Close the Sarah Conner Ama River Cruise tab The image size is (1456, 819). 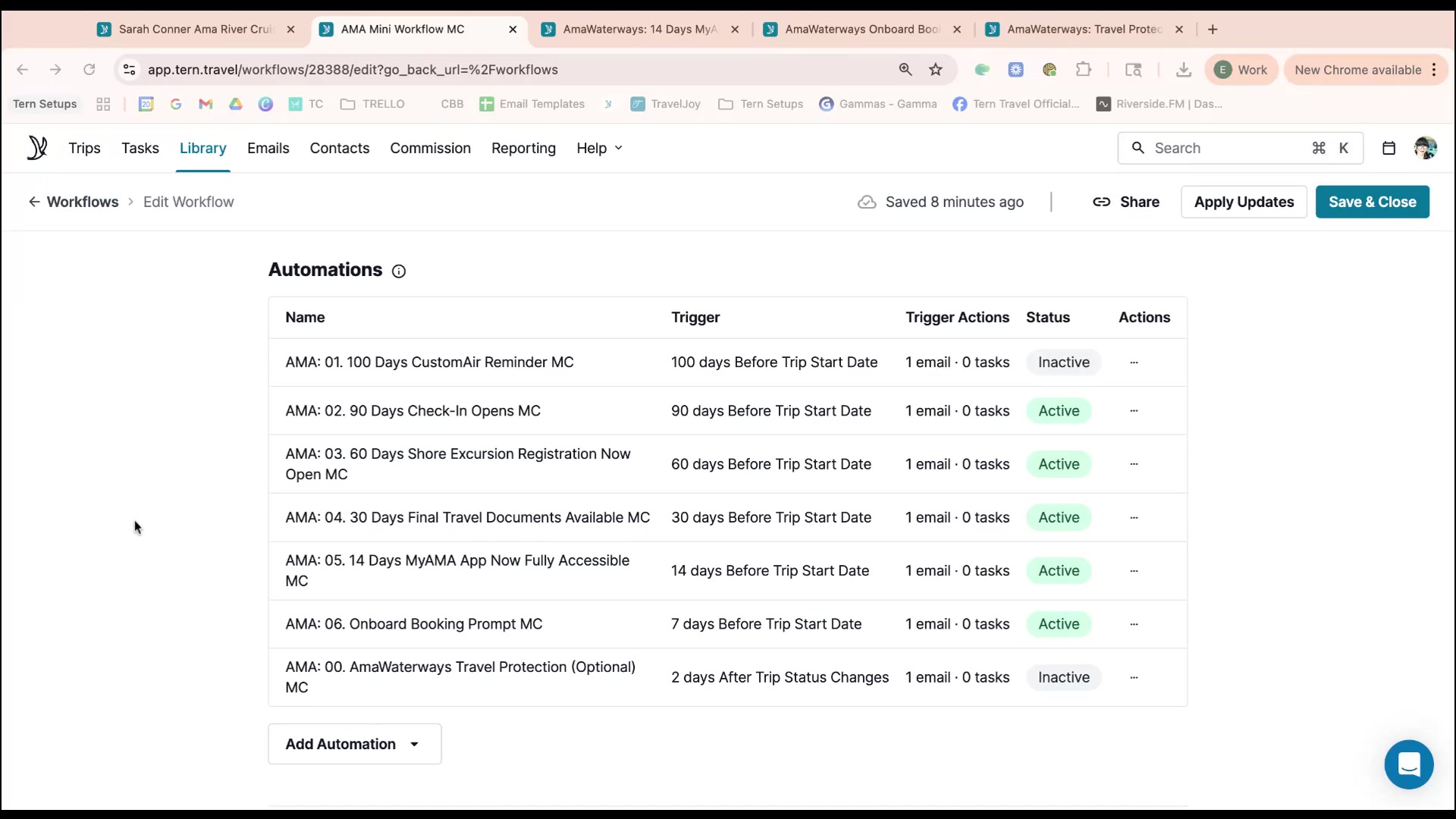pos(290,30)
